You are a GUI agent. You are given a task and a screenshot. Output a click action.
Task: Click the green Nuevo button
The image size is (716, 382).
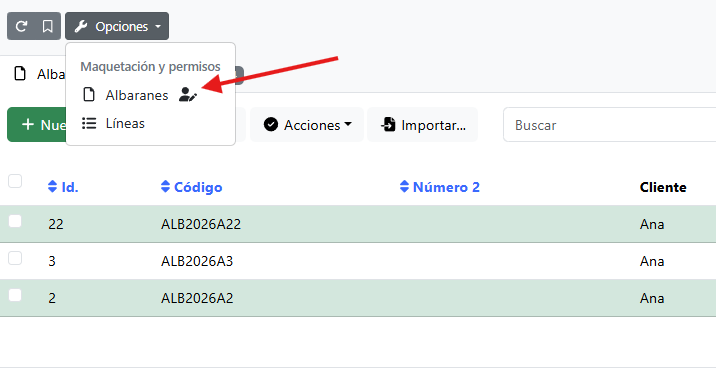click(37, 125)
